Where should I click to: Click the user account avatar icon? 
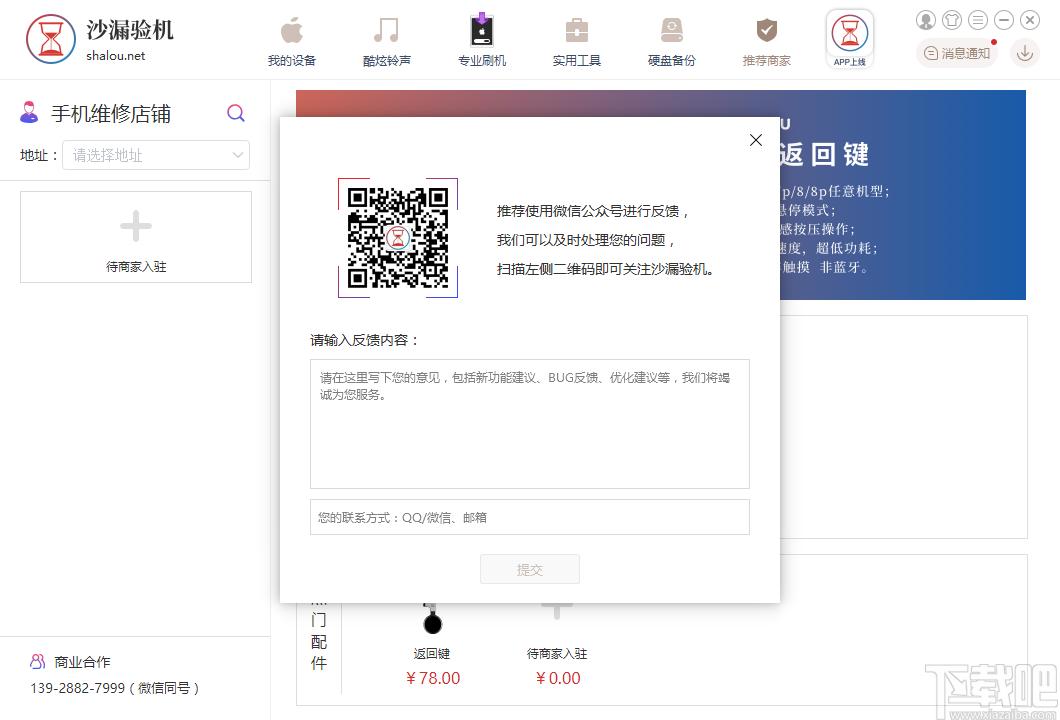925,20
